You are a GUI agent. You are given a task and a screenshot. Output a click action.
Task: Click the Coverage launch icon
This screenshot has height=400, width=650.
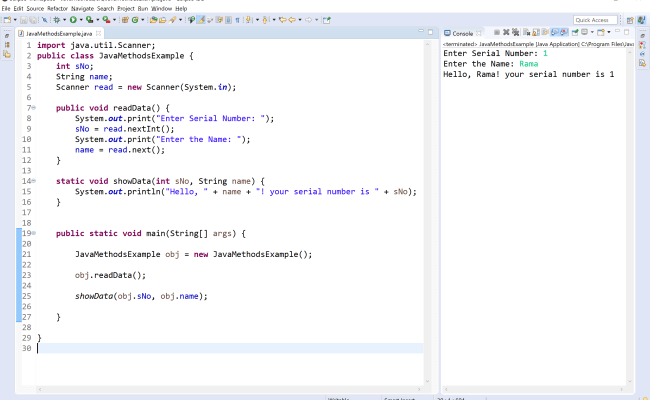tap(89, 20)
